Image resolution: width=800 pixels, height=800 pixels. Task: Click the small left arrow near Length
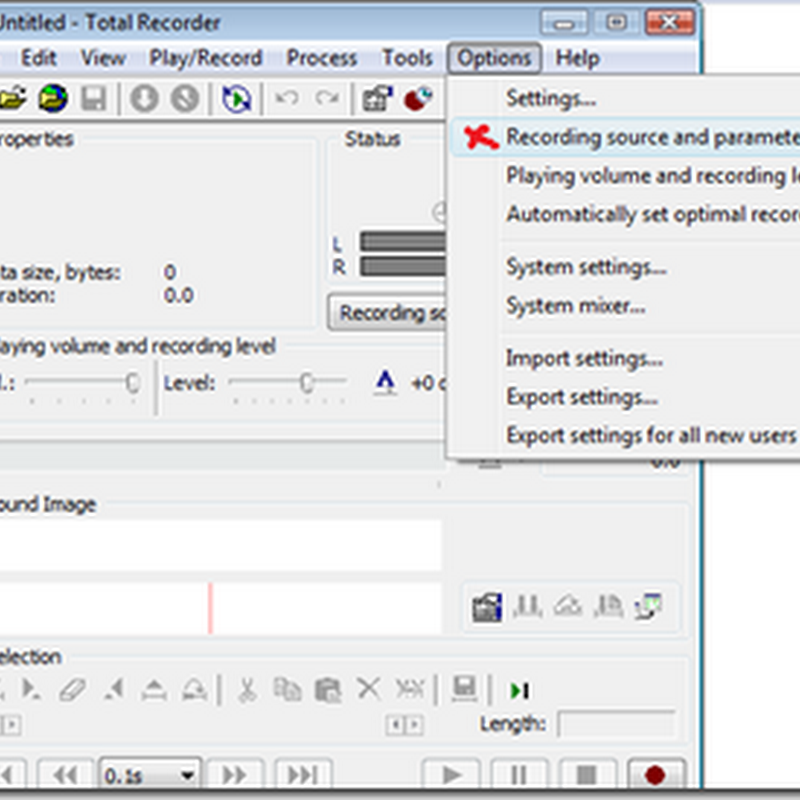395,724
